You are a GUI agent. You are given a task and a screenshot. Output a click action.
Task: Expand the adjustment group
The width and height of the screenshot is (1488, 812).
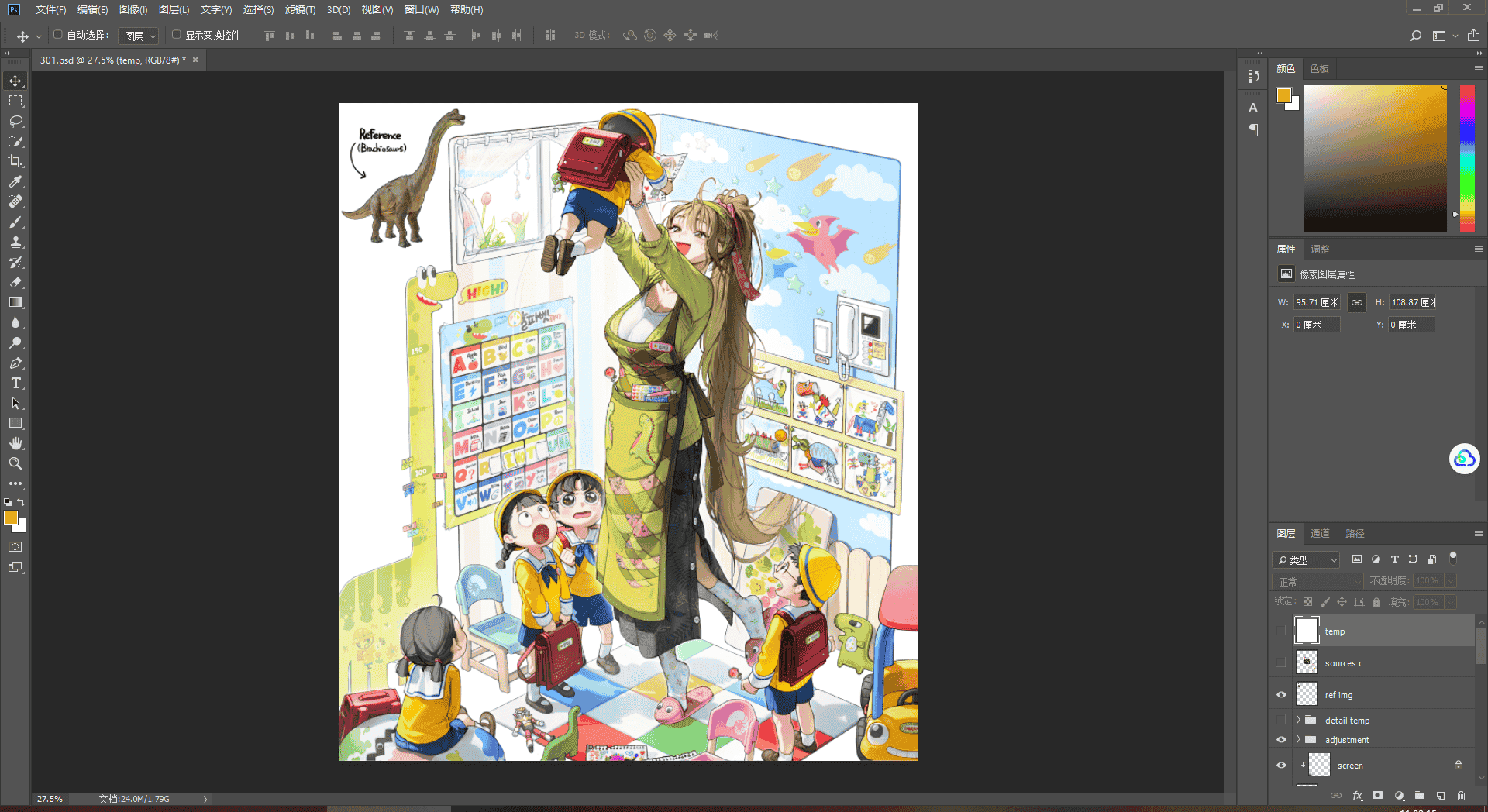point(1299,739)
